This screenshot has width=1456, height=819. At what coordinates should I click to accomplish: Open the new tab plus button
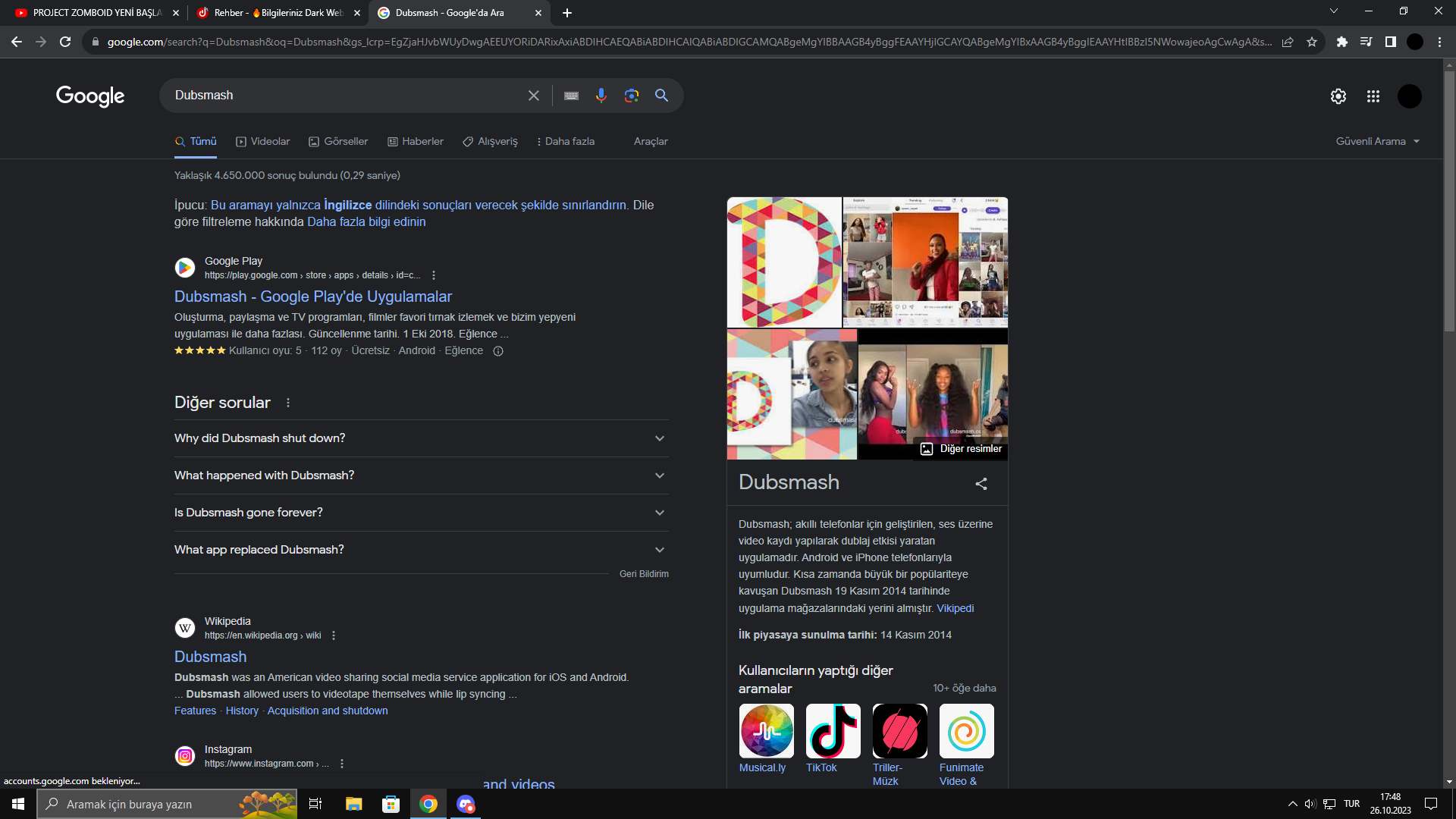point(567,13)
